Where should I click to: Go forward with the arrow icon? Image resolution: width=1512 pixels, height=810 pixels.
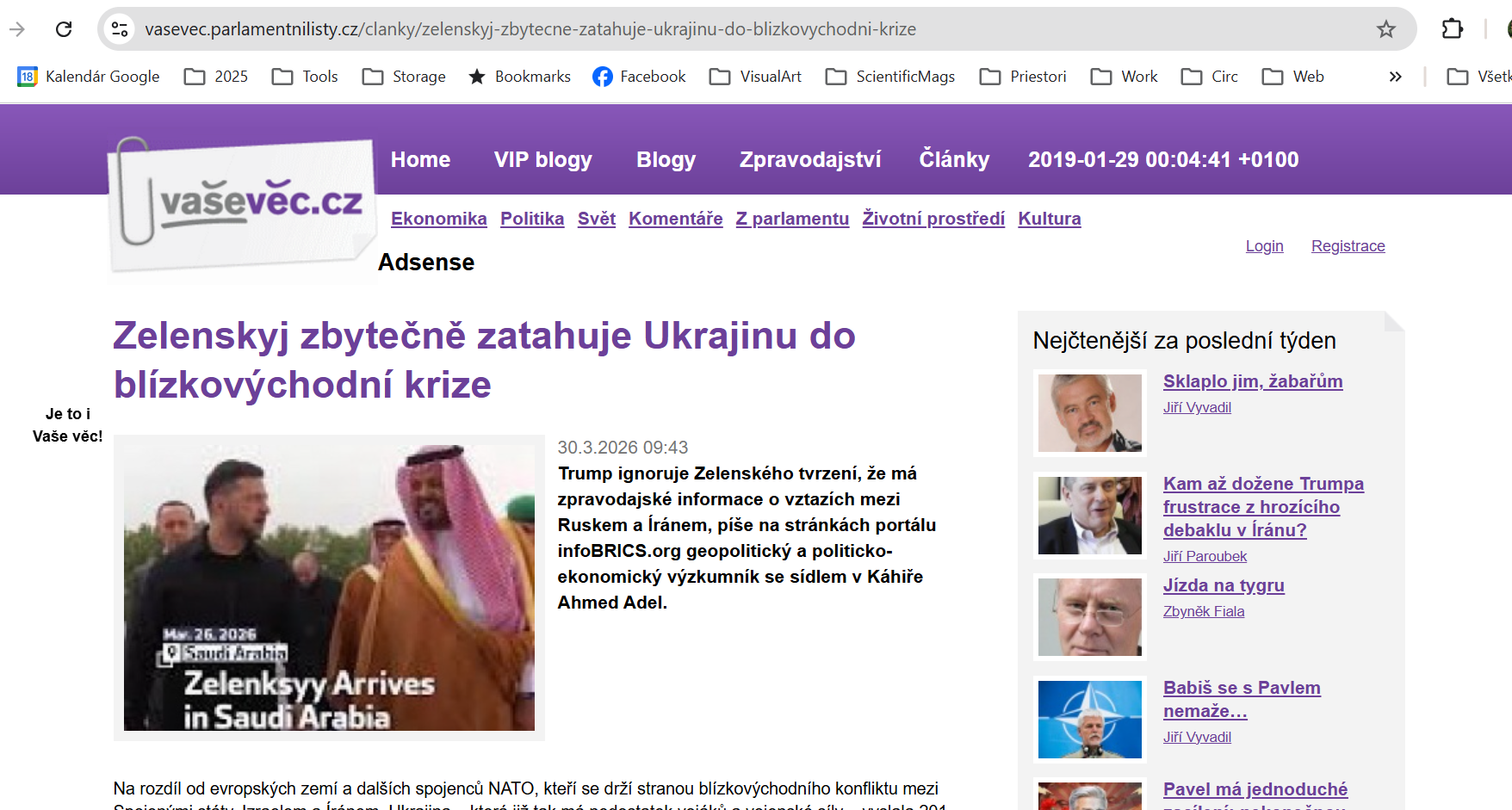(x=17, y=29)
